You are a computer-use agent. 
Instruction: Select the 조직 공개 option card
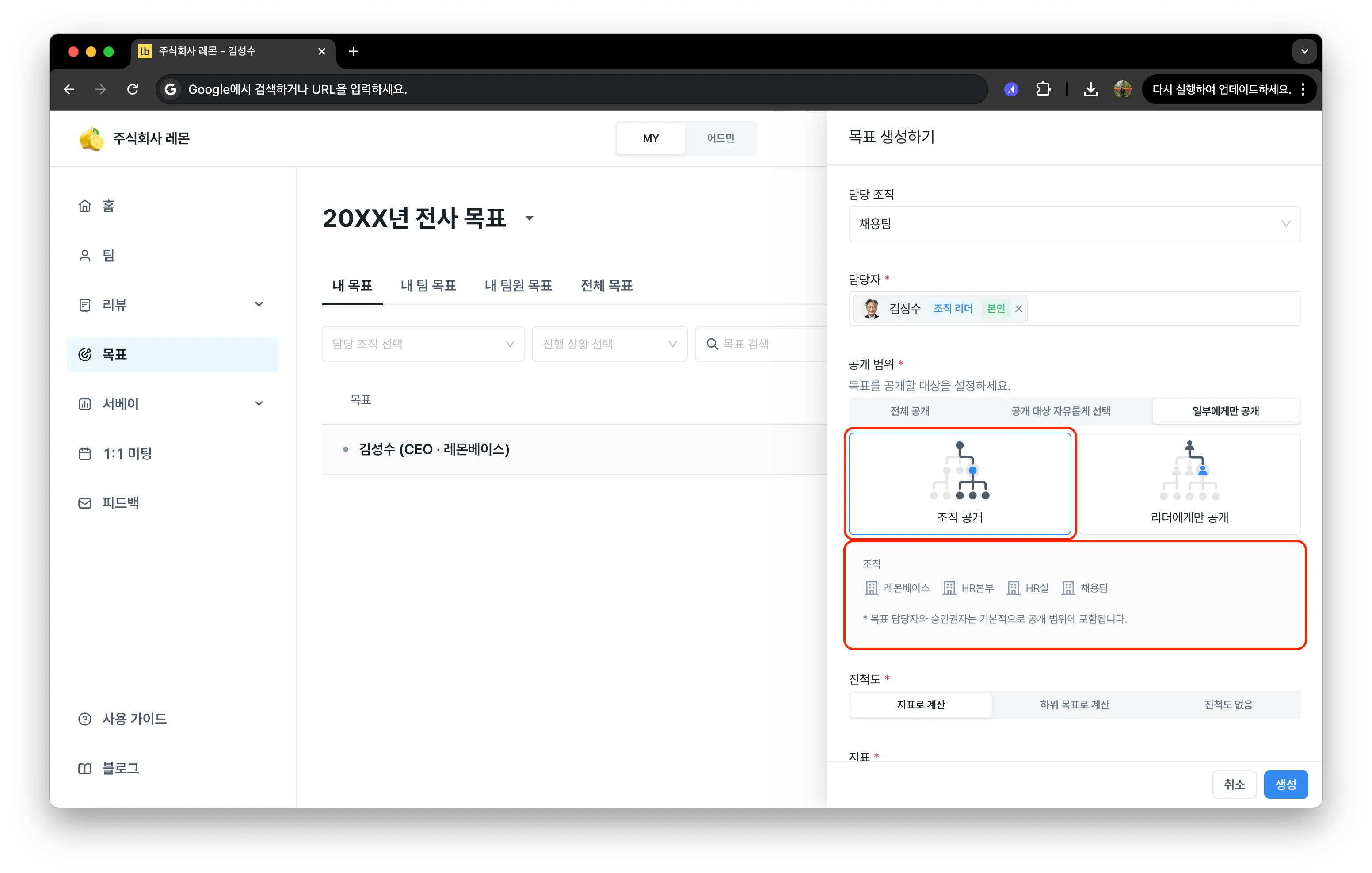coord(960,483)
